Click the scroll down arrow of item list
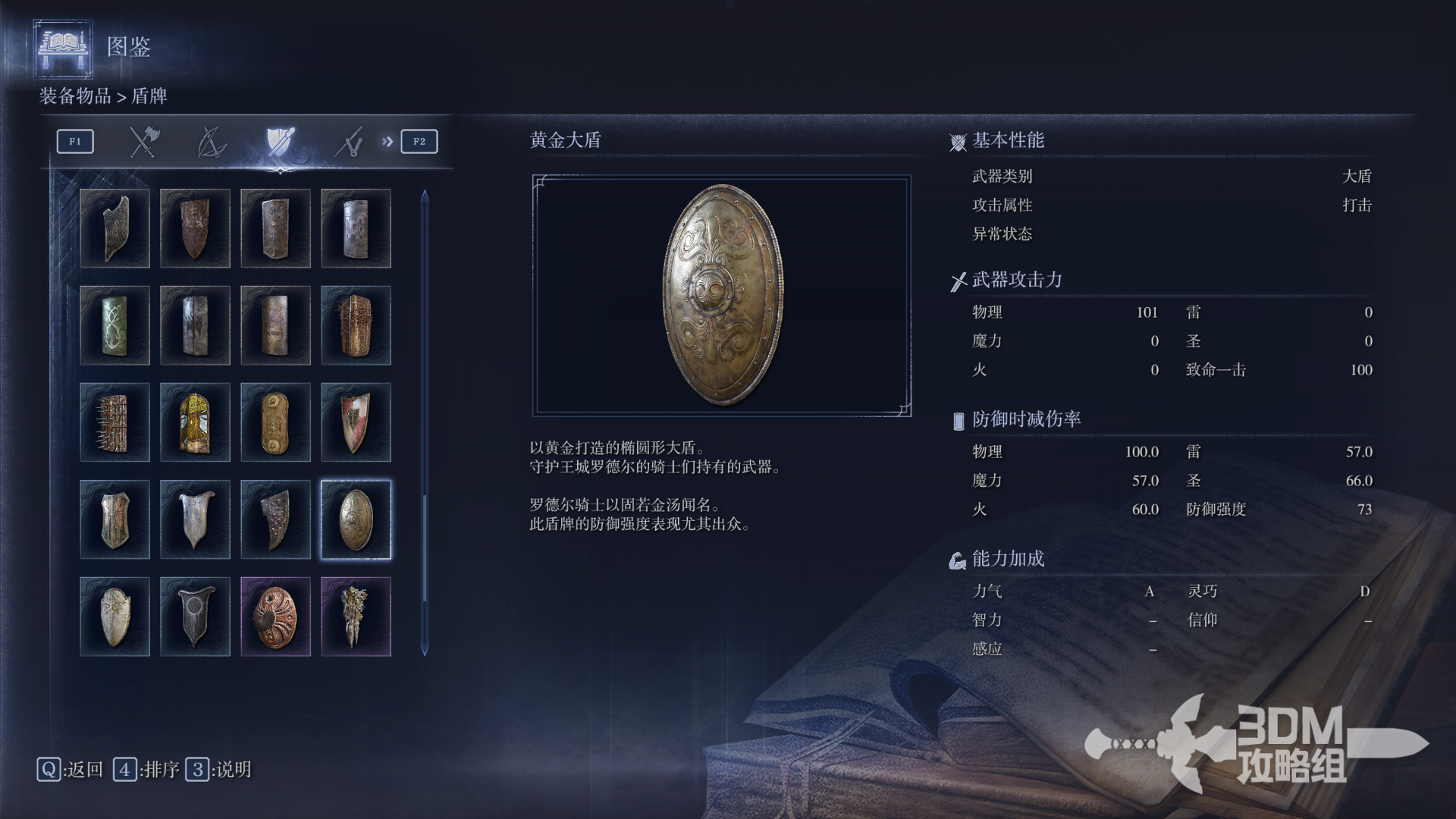 click(x=425, y=650)
